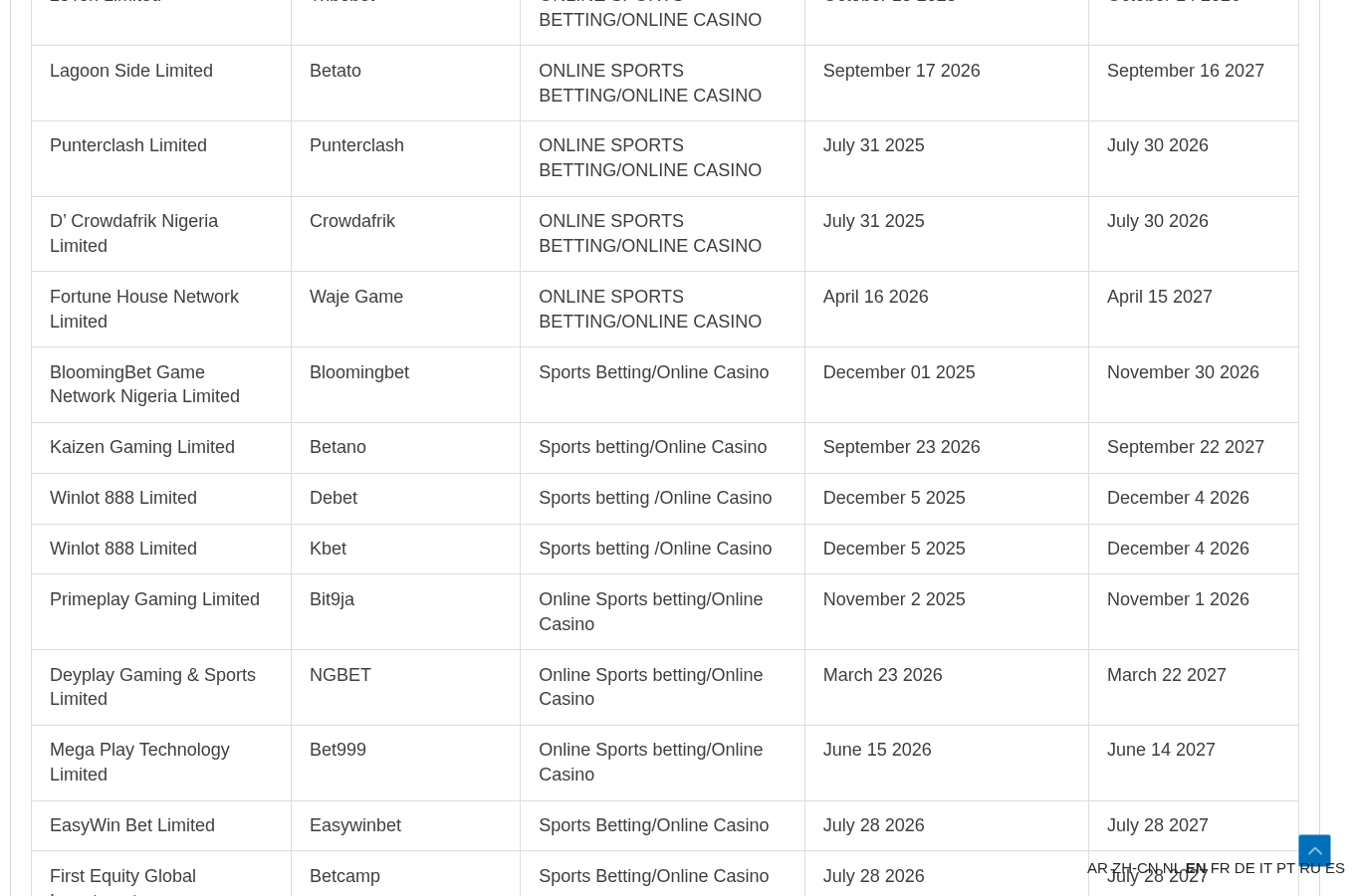1360x896 pixels.
Task: Switch language to AR
Action: pos(1097,868)
